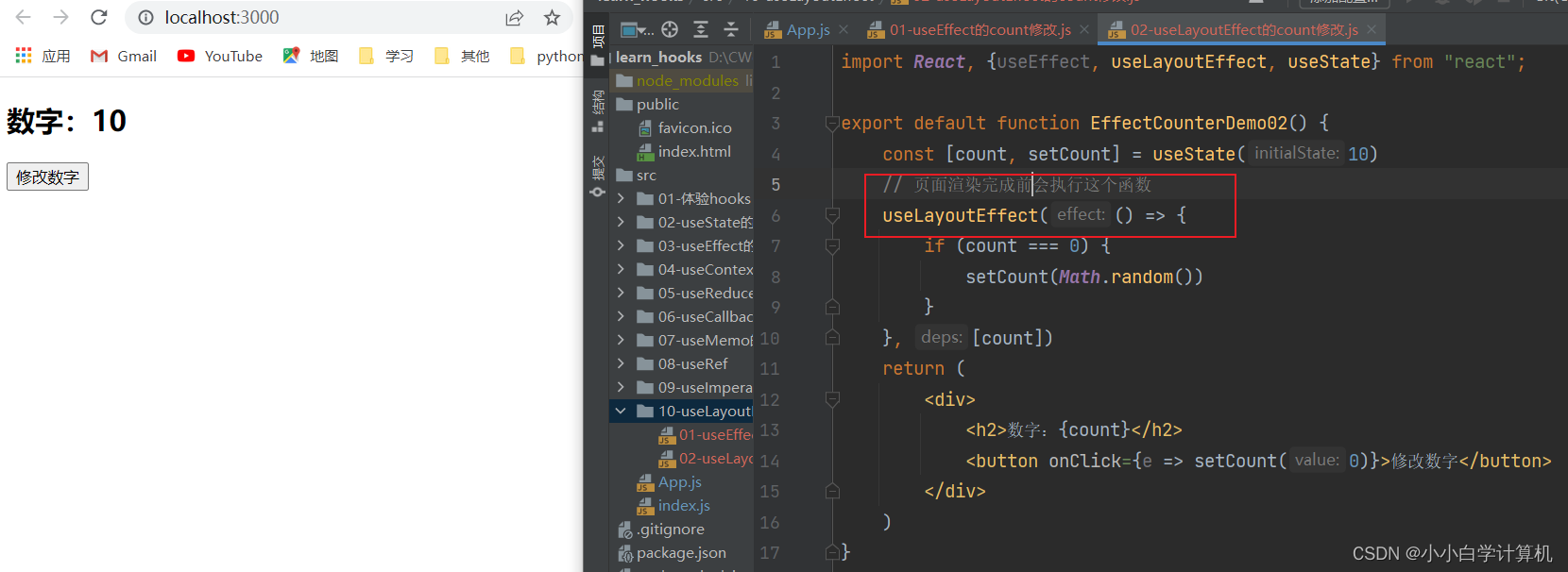Expand the 04-useContext folder
The image size is (1568, 572).
621,269
